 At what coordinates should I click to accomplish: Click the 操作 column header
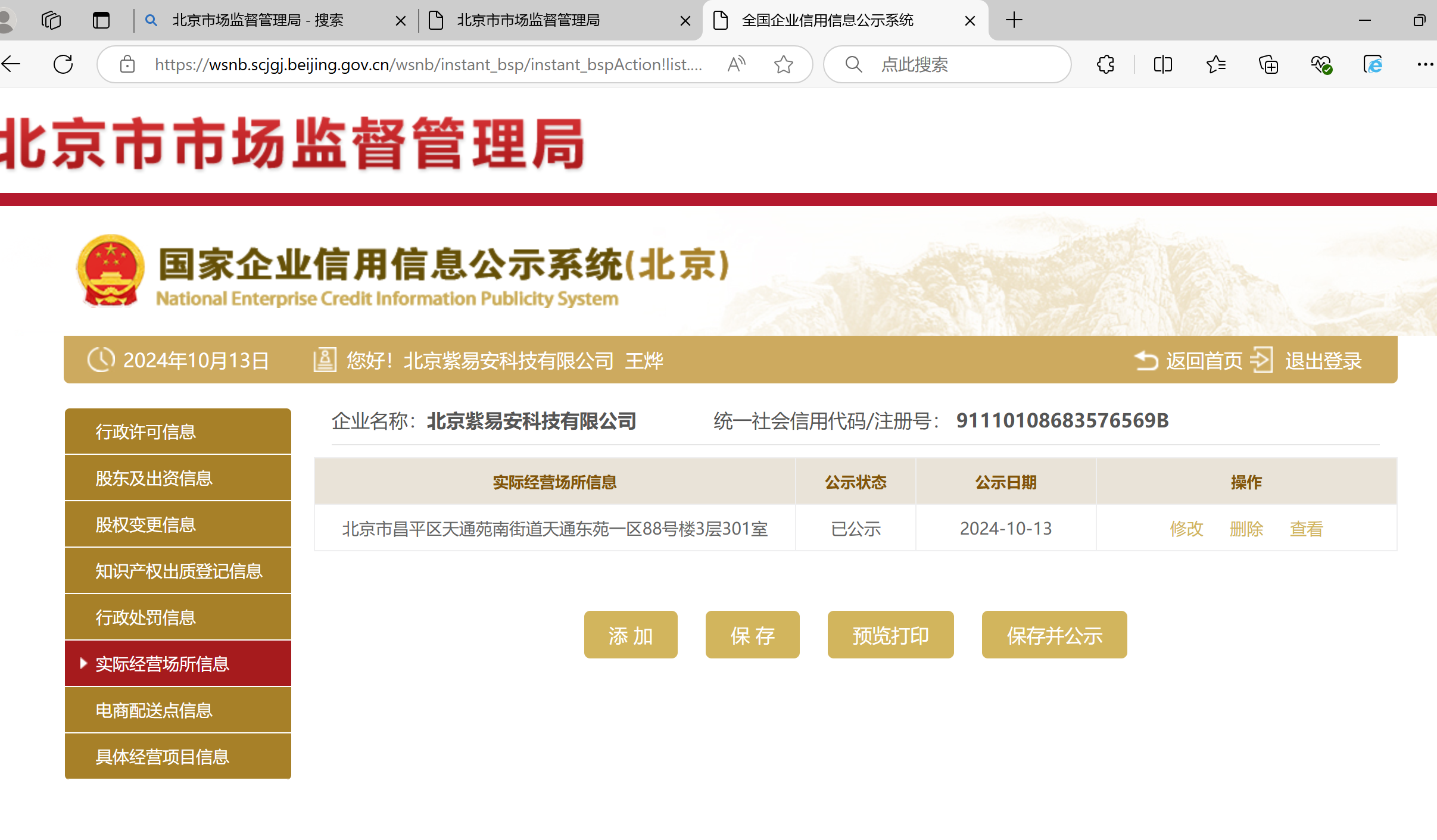point(1246,482)
